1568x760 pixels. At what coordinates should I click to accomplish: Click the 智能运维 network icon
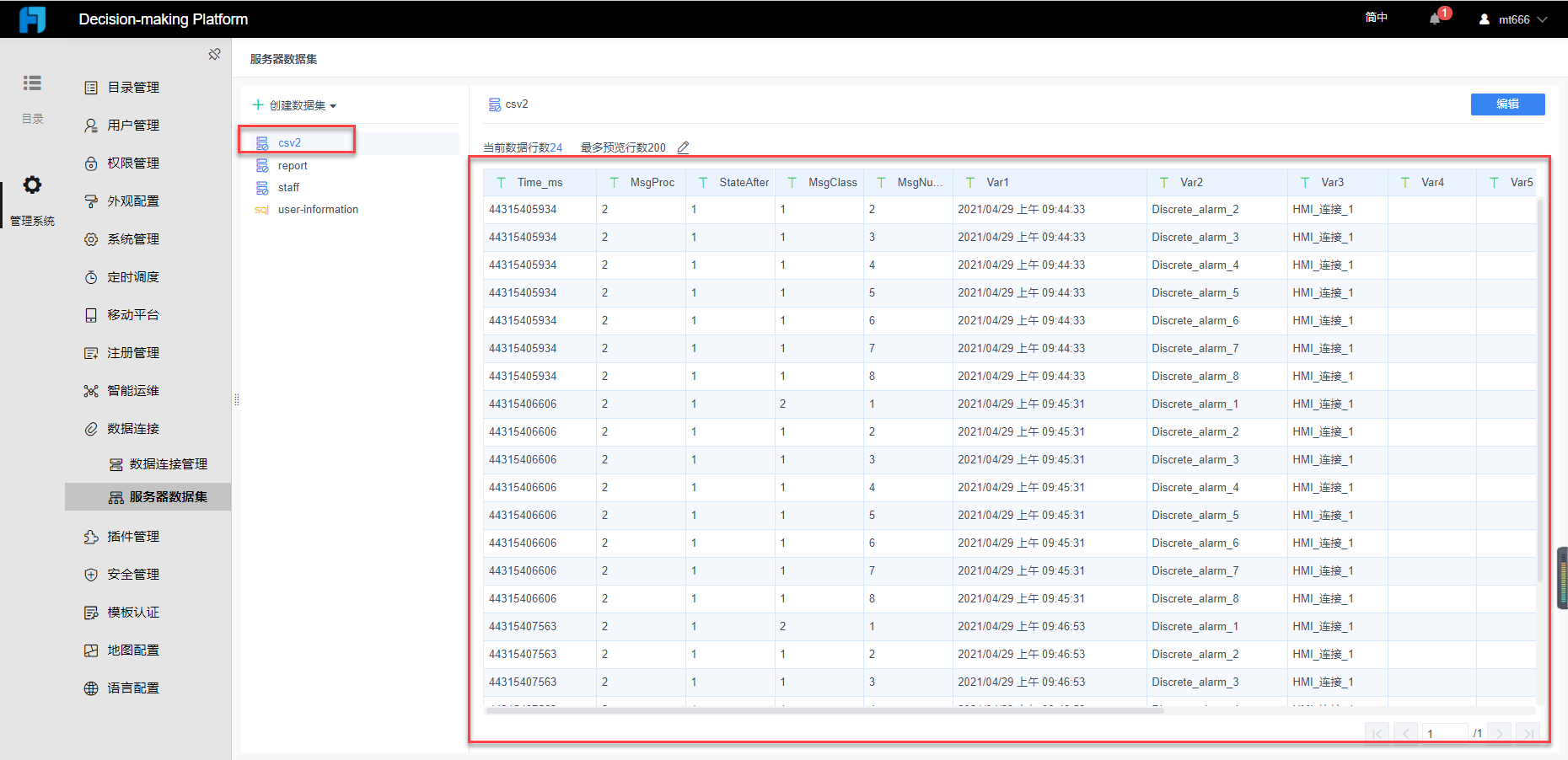(91, 391)
